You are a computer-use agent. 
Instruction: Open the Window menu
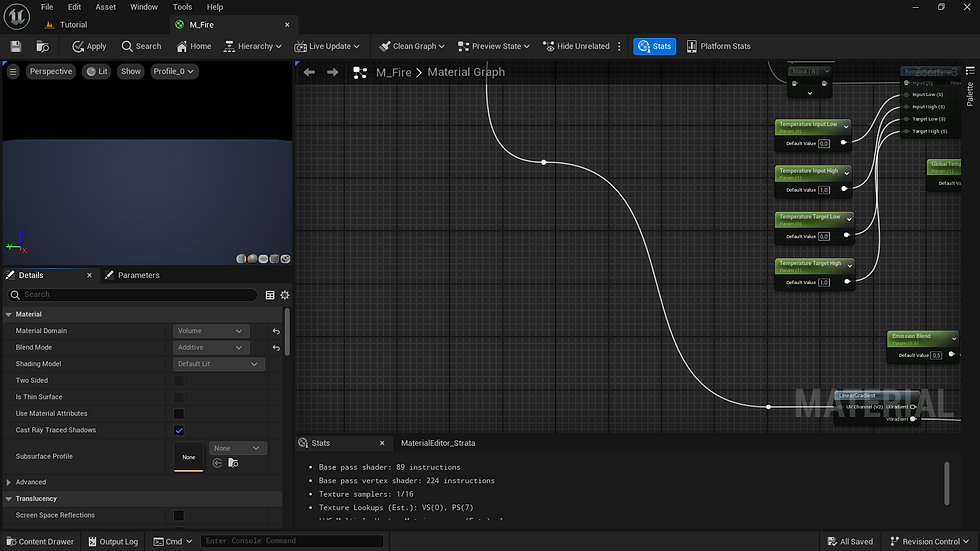144,7
